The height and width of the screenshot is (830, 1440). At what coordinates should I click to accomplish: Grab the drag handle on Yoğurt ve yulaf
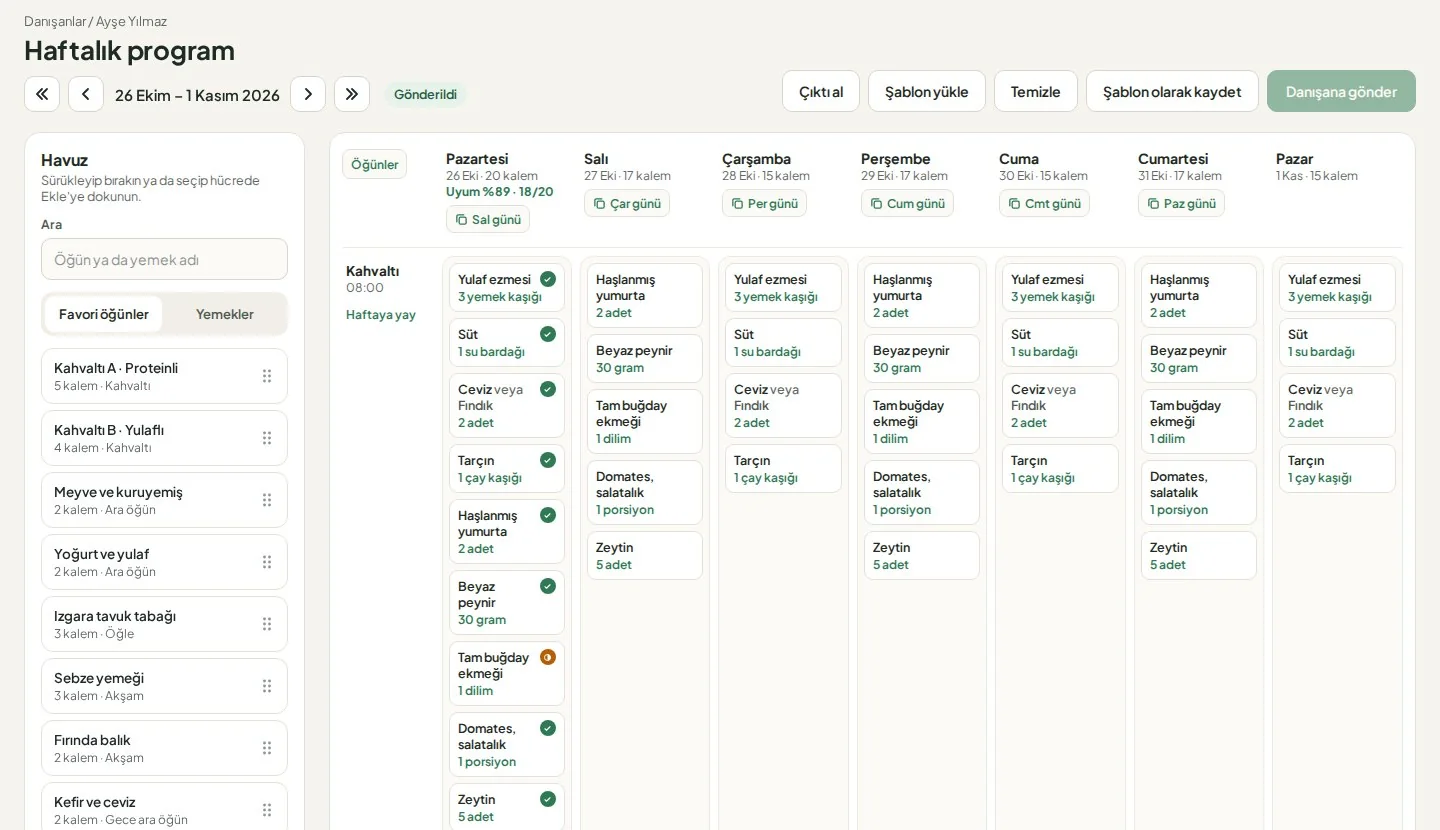(267, 562)
